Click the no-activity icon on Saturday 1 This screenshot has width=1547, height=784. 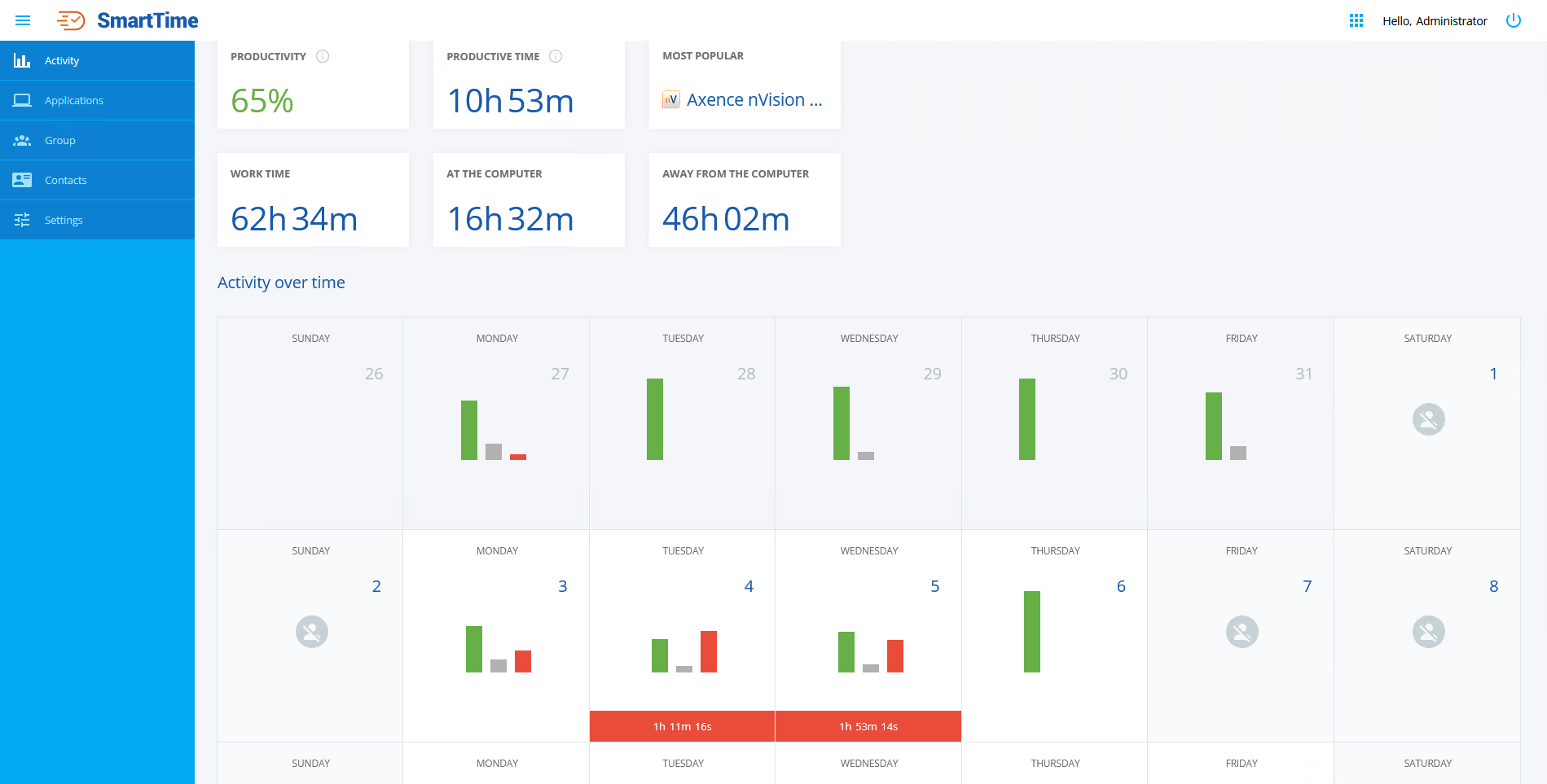(x=1428, y=419)
